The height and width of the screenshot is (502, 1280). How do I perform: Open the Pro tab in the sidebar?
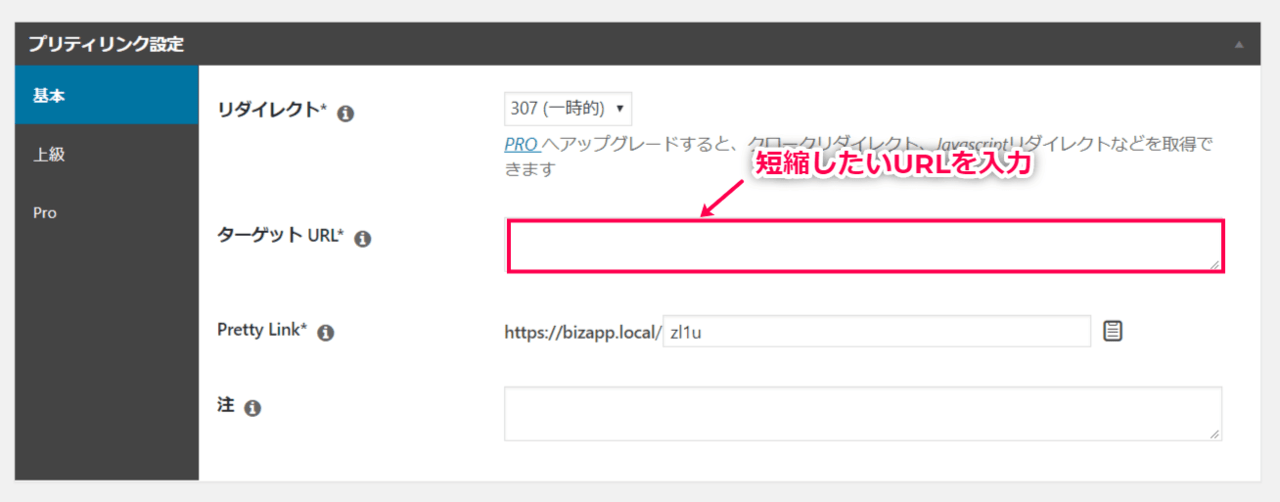107,213
